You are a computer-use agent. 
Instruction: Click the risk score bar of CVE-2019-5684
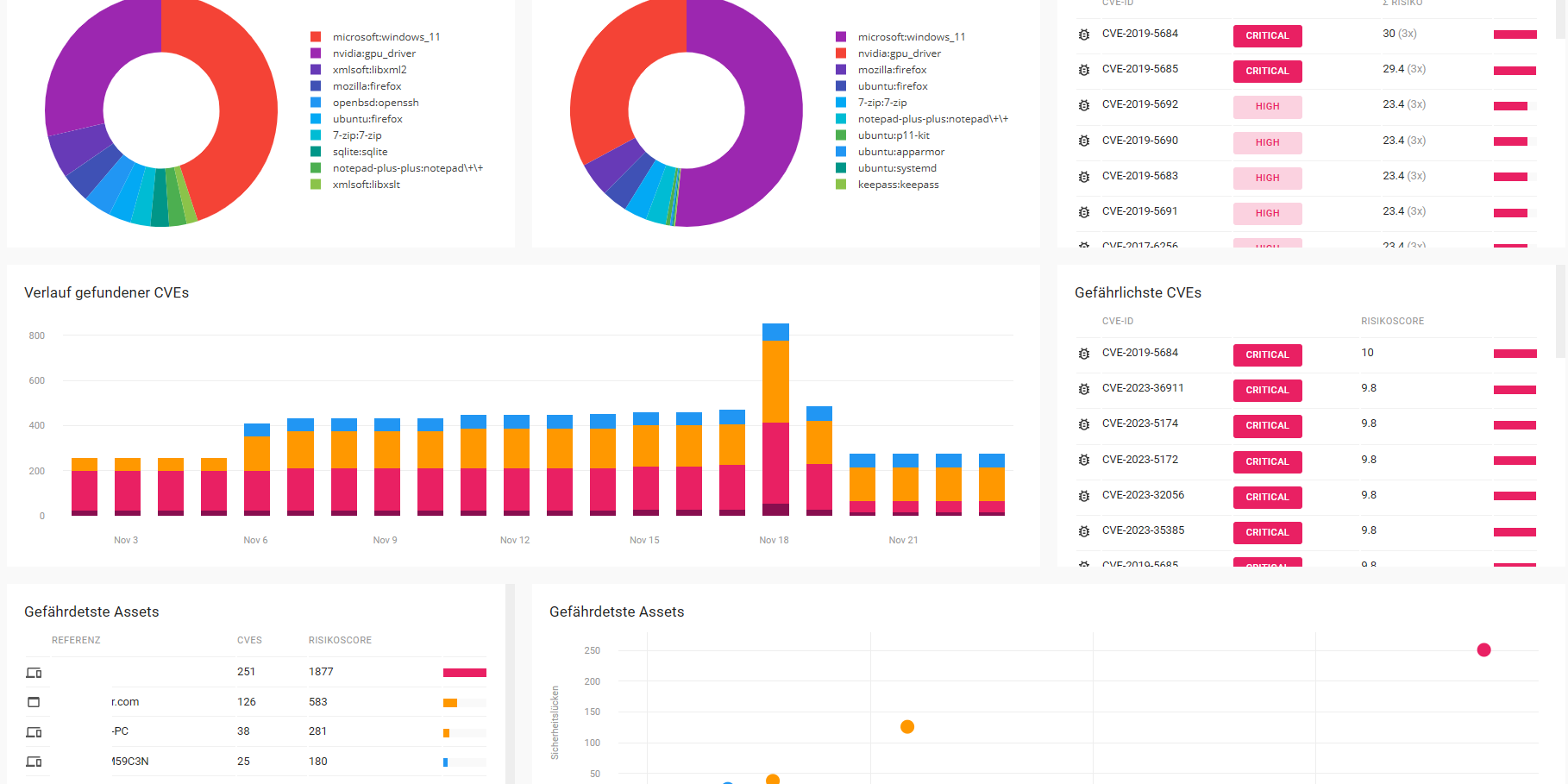(x=1516, y=34)
